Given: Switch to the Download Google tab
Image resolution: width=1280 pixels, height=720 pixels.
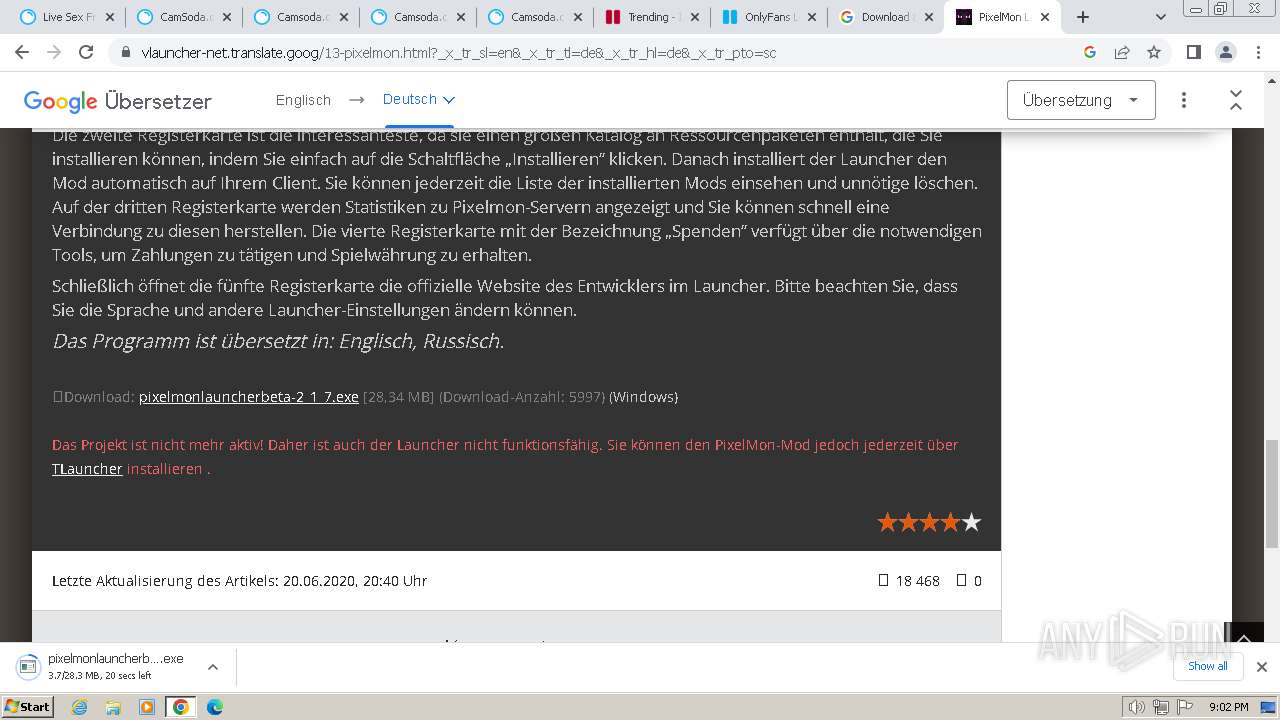Looking at the screenshot, I should [x=886, y=17].
